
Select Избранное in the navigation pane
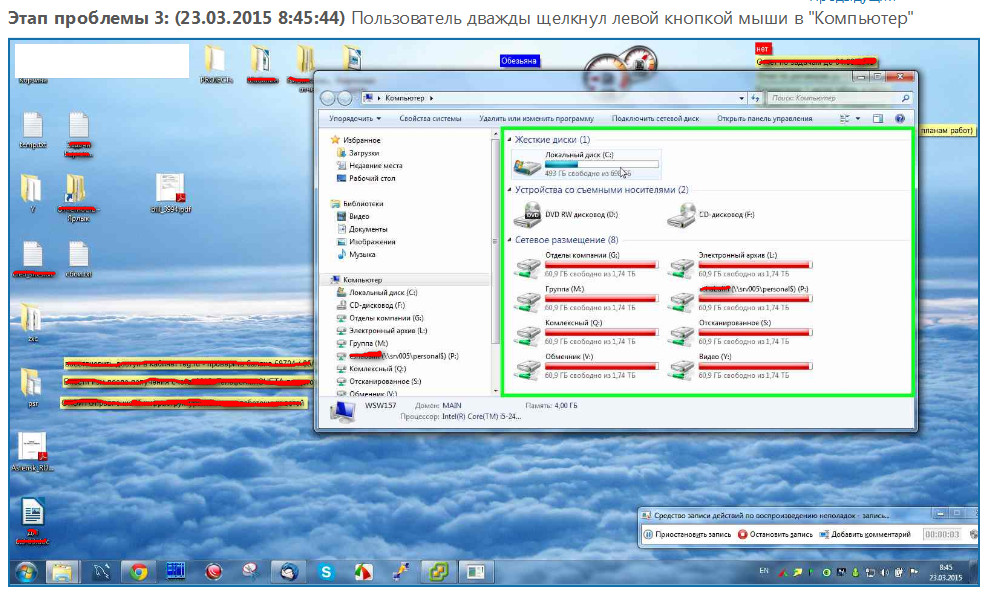(361, 140)
